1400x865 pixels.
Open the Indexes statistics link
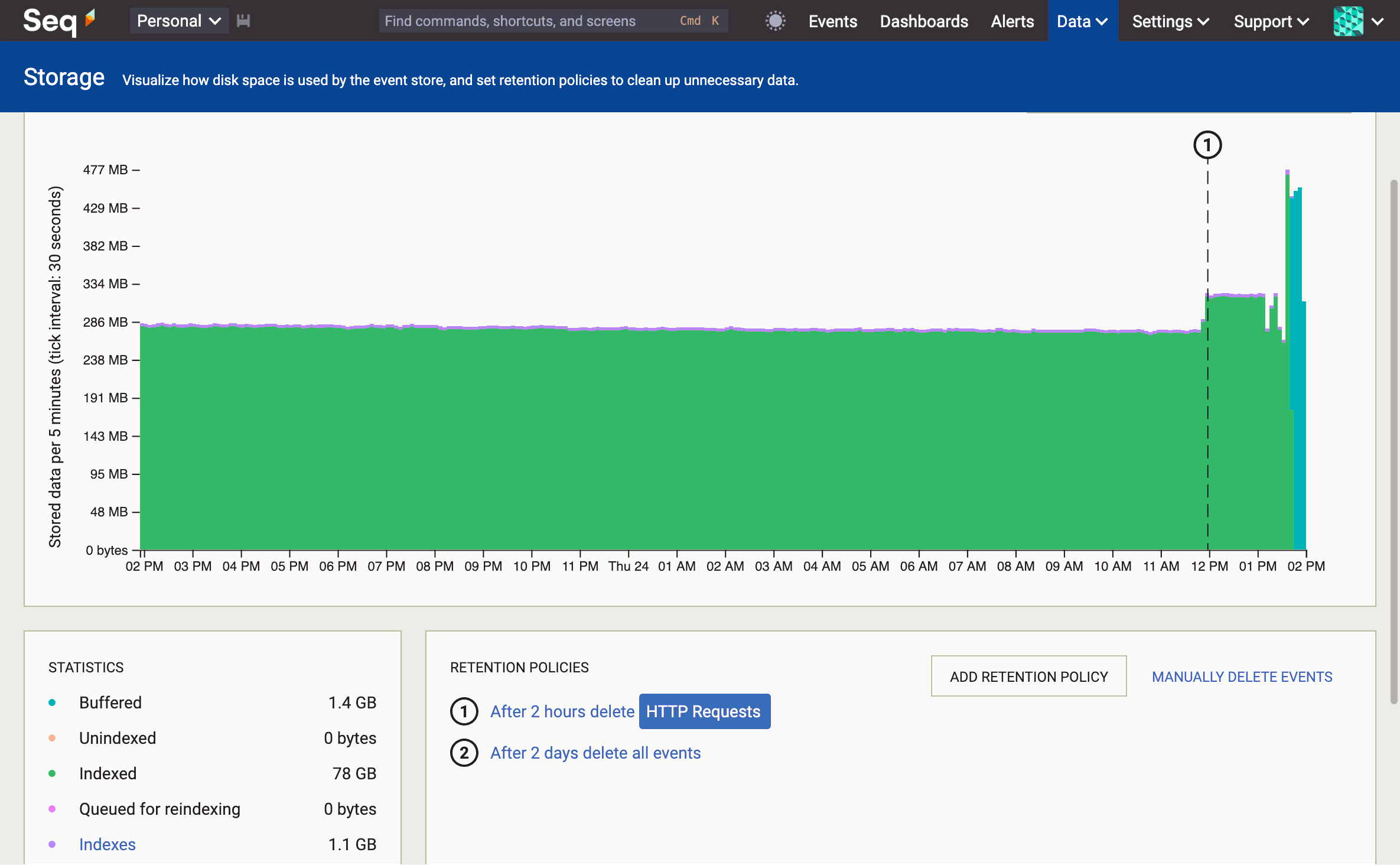[x=107, y=844]
